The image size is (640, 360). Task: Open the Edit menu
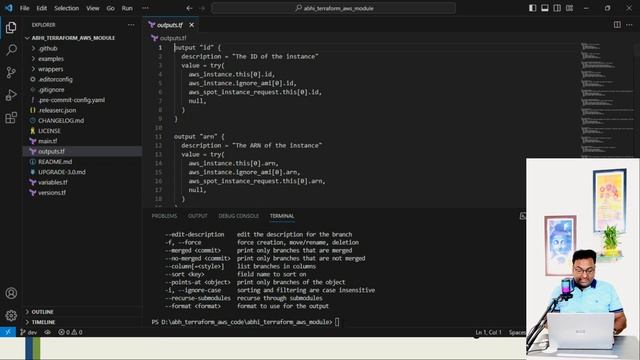(42, 8)
